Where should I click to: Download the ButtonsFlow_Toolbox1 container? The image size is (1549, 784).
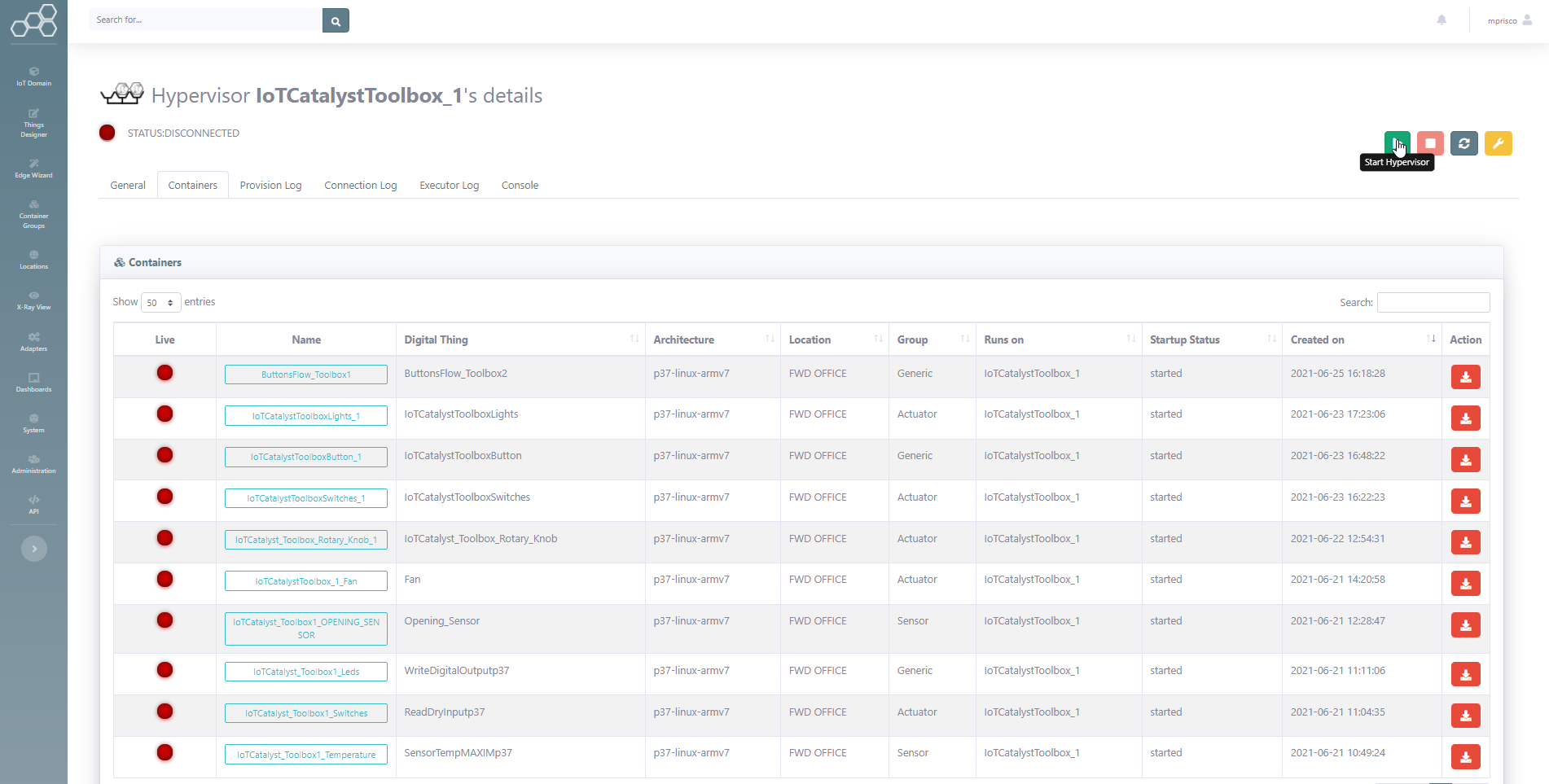[x=1465, y=377]
